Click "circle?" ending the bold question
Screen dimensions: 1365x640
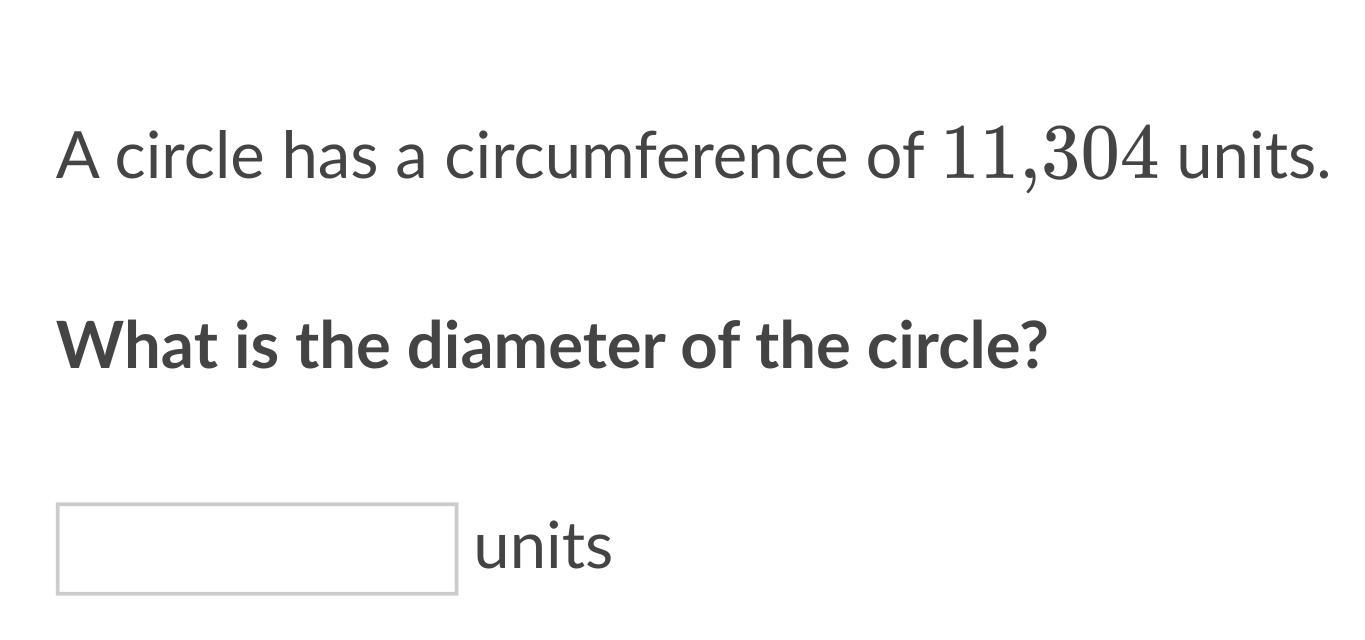(x=956, y=345)
